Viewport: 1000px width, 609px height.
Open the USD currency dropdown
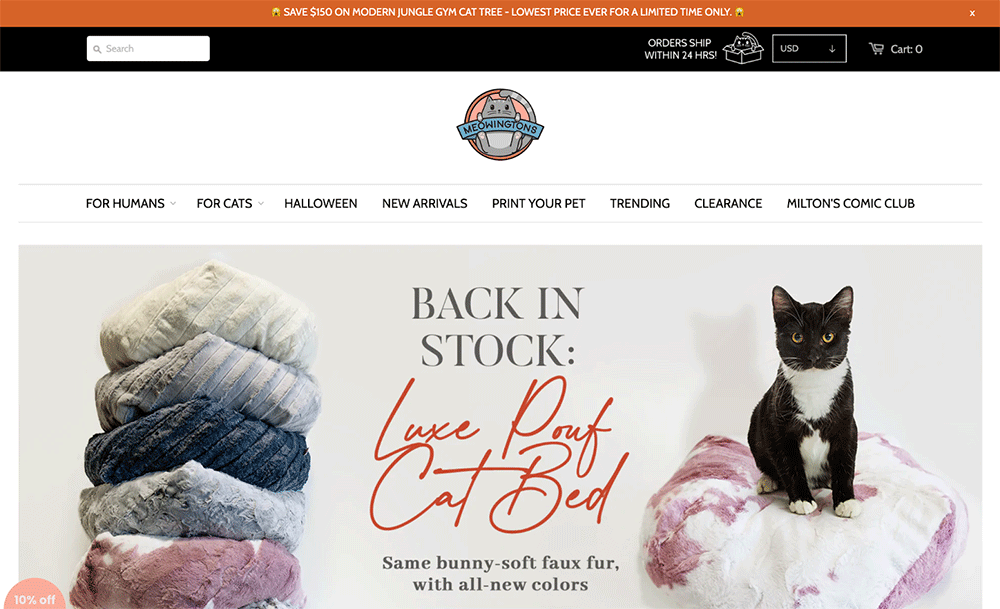point(809,48)
